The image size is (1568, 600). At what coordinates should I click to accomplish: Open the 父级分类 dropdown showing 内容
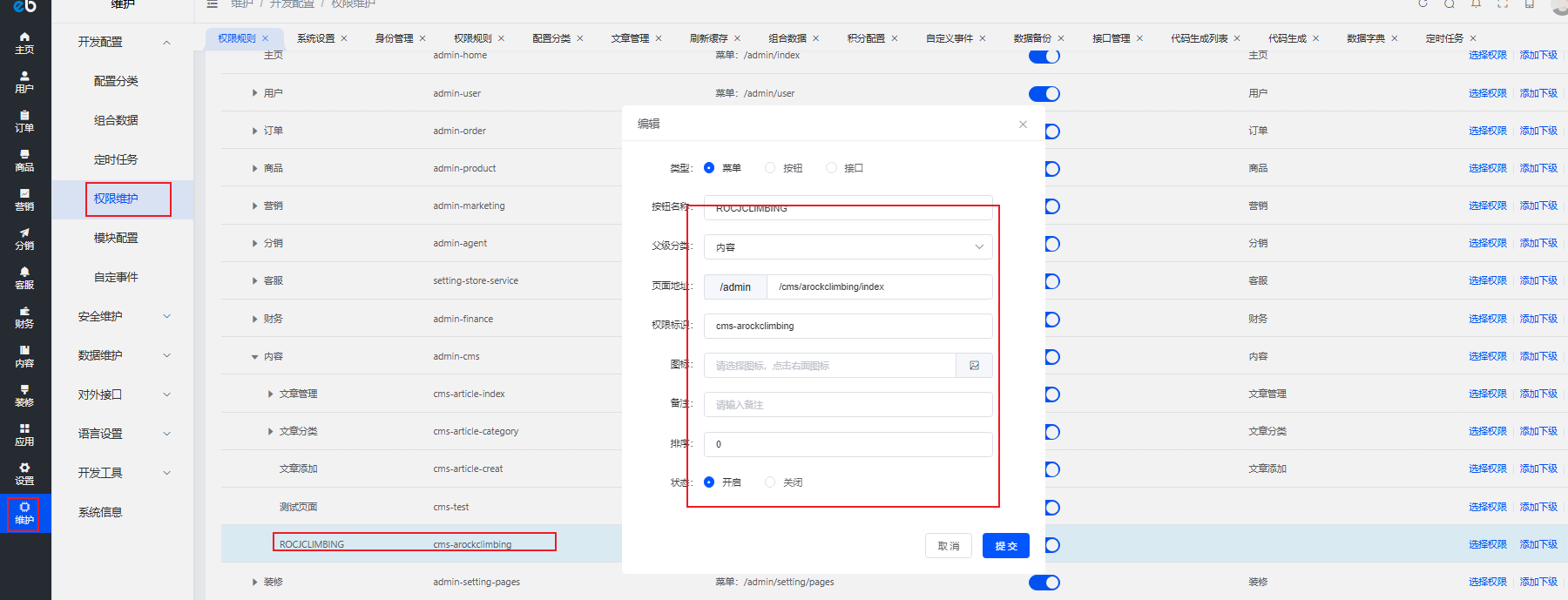point(848,247)
